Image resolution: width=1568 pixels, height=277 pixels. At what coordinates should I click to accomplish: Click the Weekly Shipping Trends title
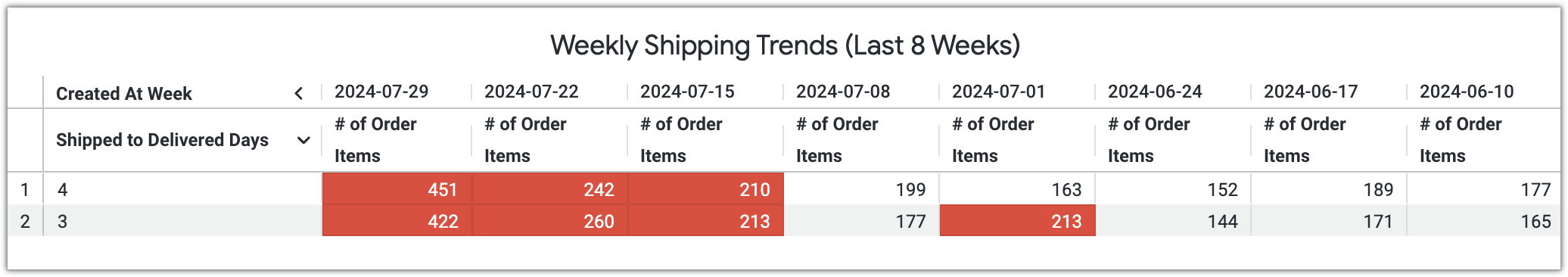pos(785,45)
